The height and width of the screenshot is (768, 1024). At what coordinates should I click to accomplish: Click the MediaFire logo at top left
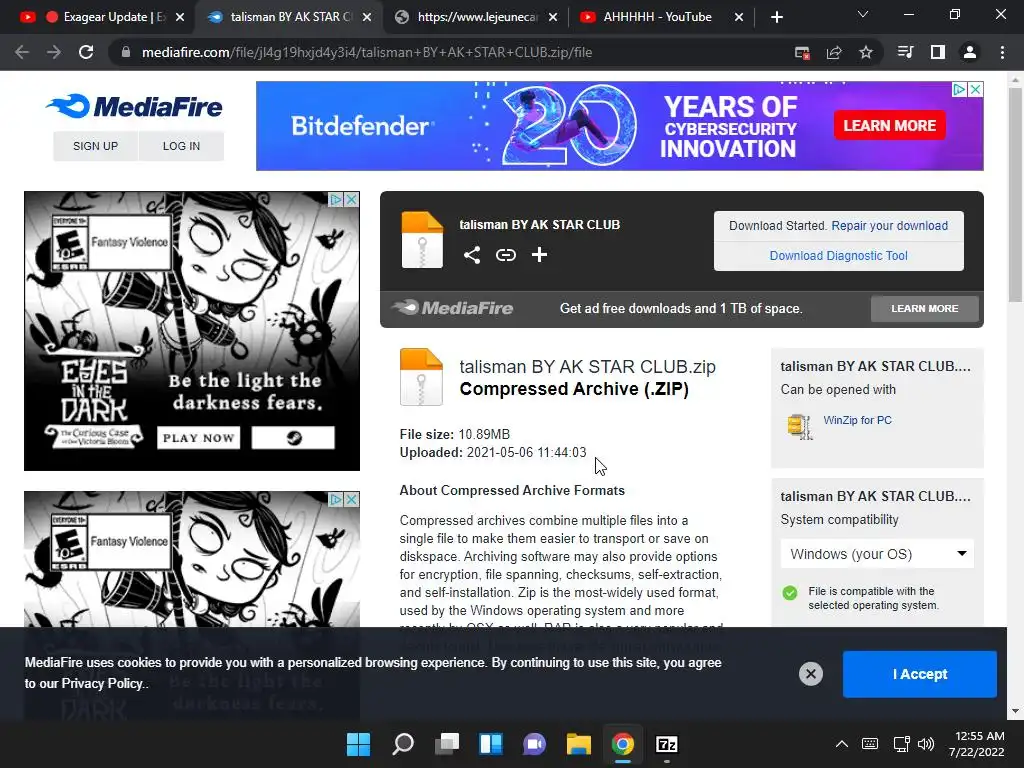point(135,106)
